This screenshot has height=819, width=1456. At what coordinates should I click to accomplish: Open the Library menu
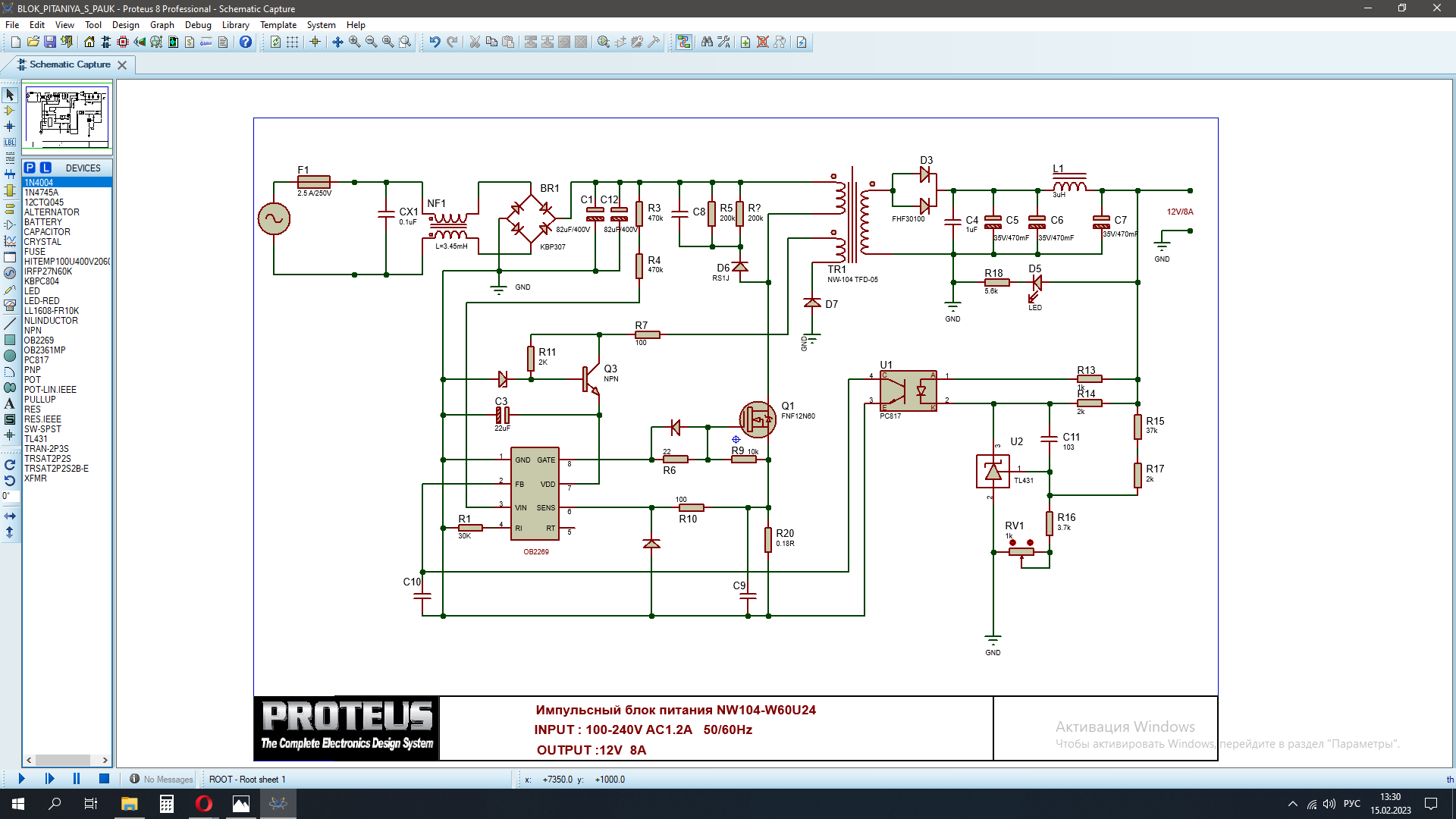tap(235, 25)
